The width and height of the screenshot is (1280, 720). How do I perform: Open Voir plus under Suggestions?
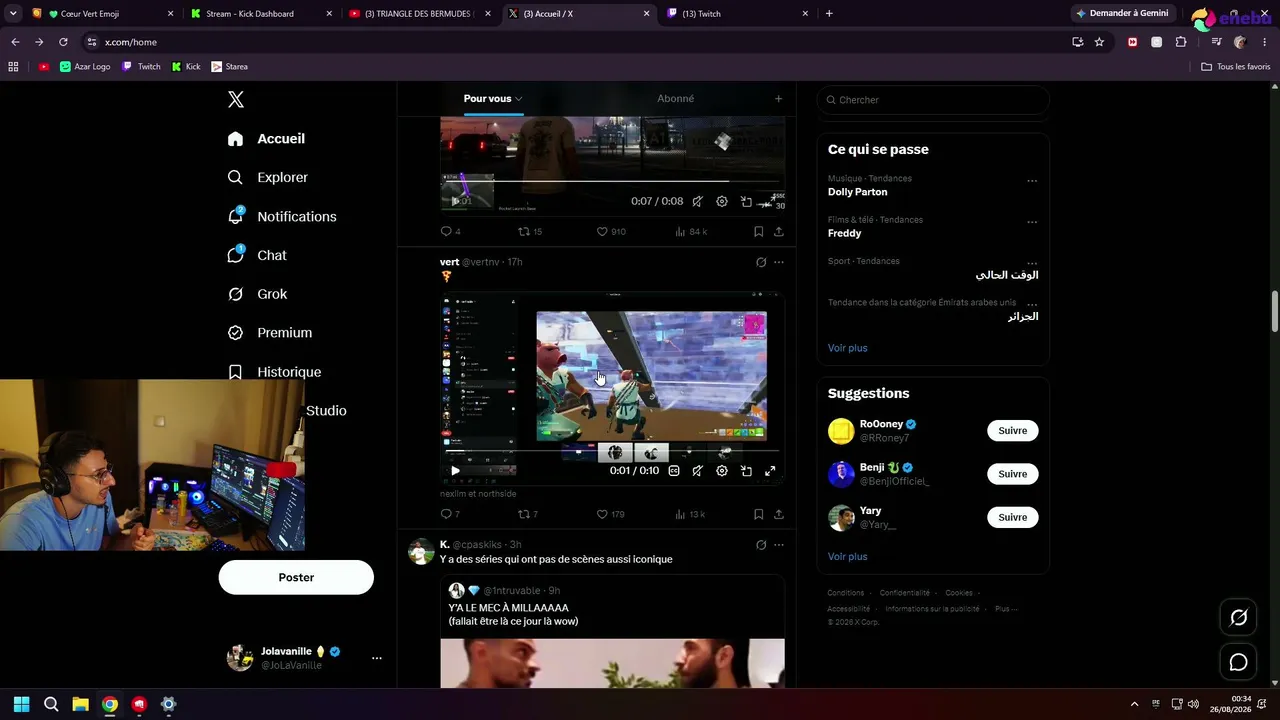[x=847, y=556]
